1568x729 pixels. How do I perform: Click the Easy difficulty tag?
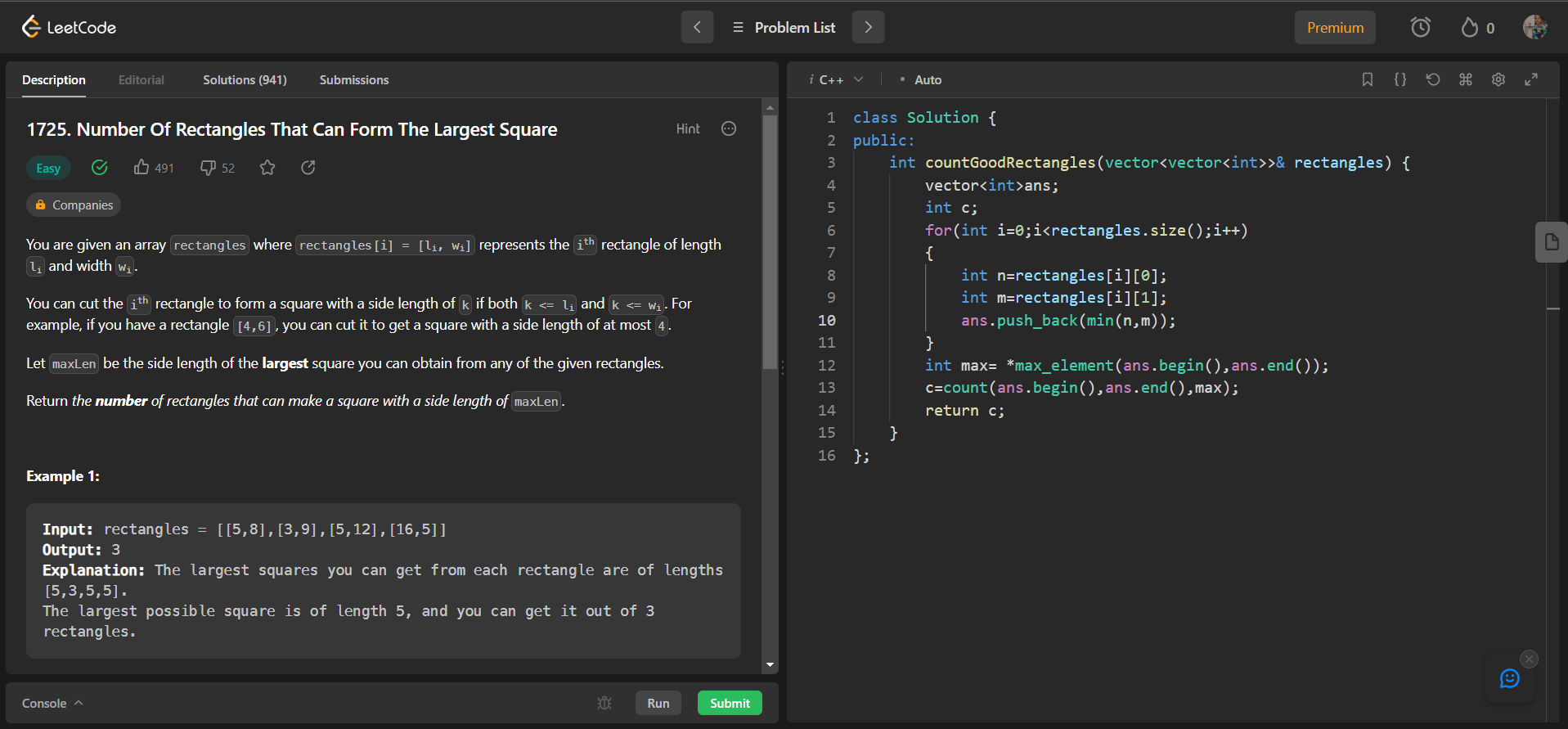[48, 168]
